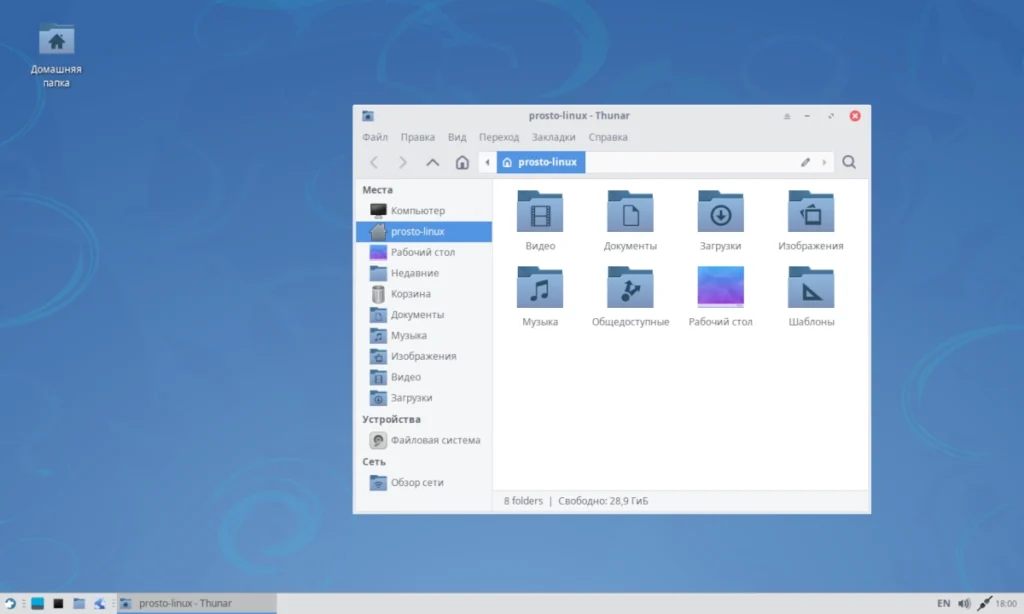This screenshot has height=614, width=1024.
Task: Open the Файл menu
Action: click(x=375, y=137)
